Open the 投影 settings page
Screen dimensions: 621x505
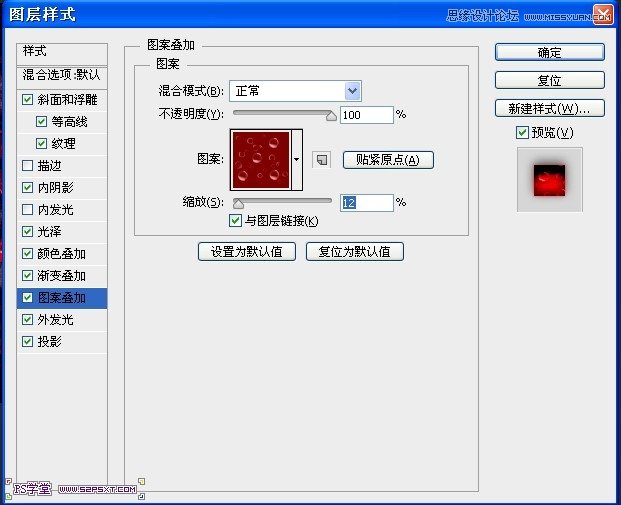50,341
